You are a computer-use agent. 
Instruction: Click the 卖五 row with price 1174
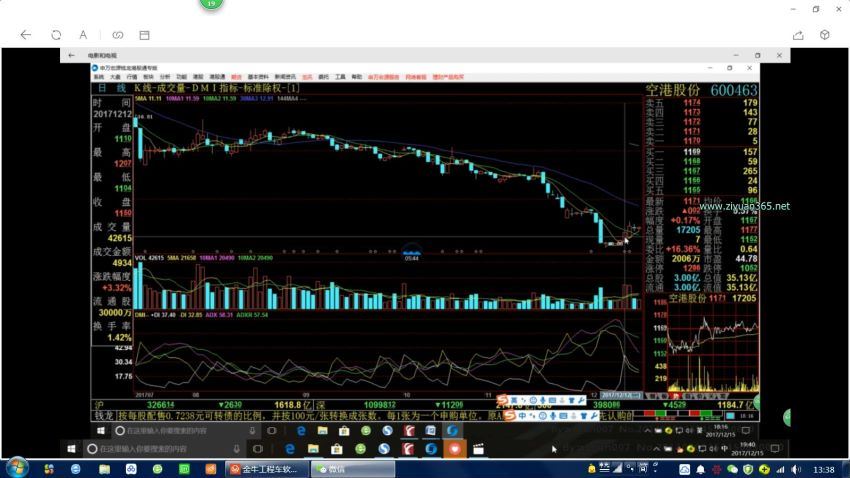[x=701, y=102]
